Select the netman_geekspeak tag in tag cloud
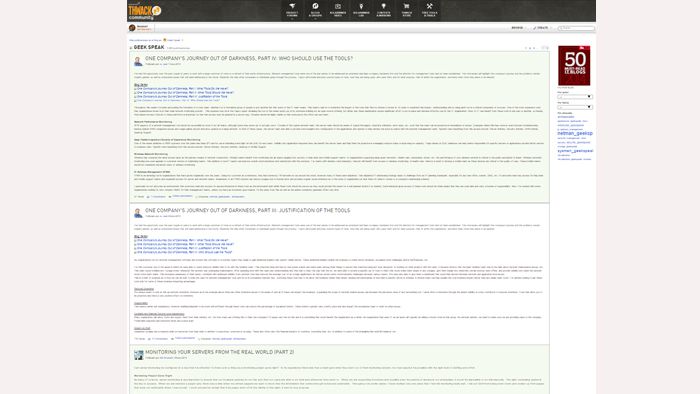 click(575, 133)
